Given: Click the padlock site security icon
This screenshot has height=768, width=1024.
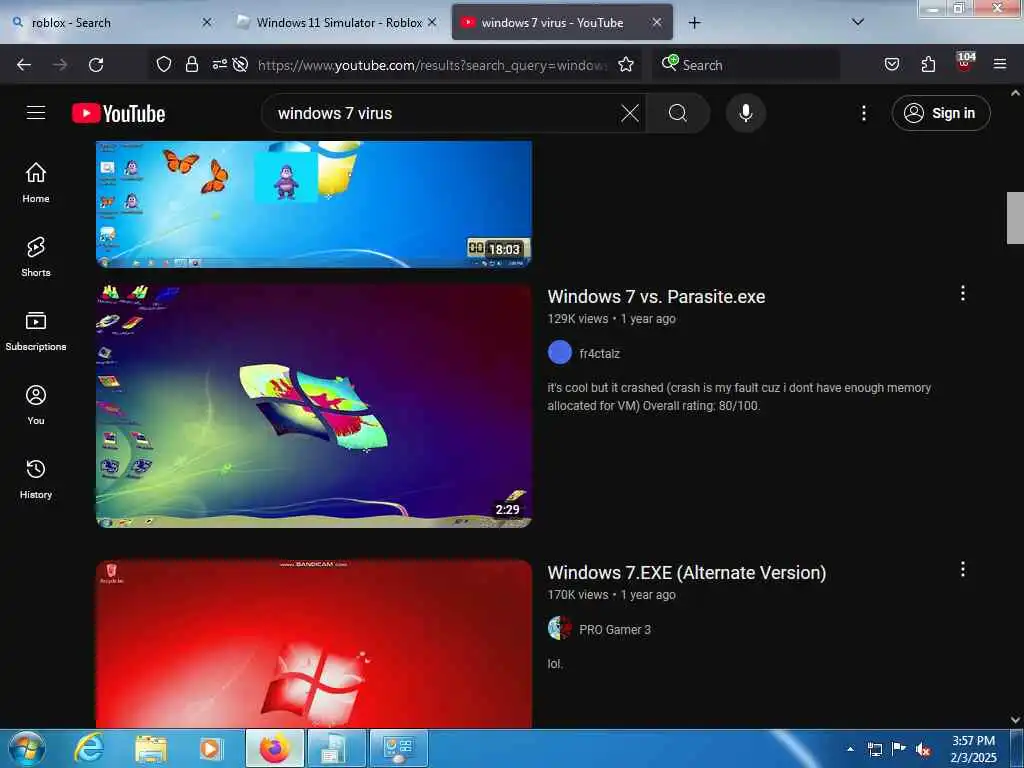Looking at the screenshot, I should (191, 64).
